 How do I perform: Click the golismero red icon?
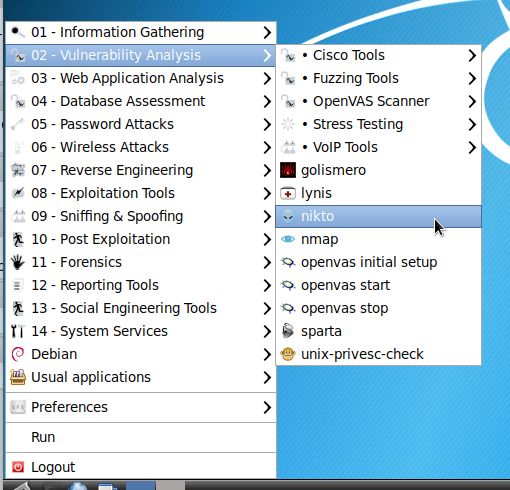288,170
